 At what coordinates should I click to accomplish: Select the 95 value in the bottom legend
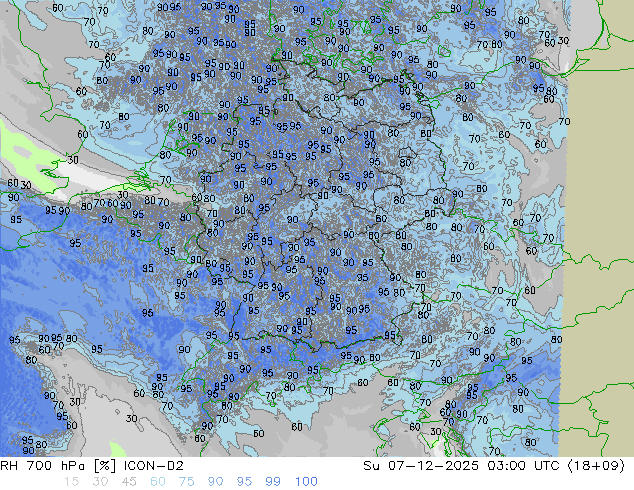point(244,482)
